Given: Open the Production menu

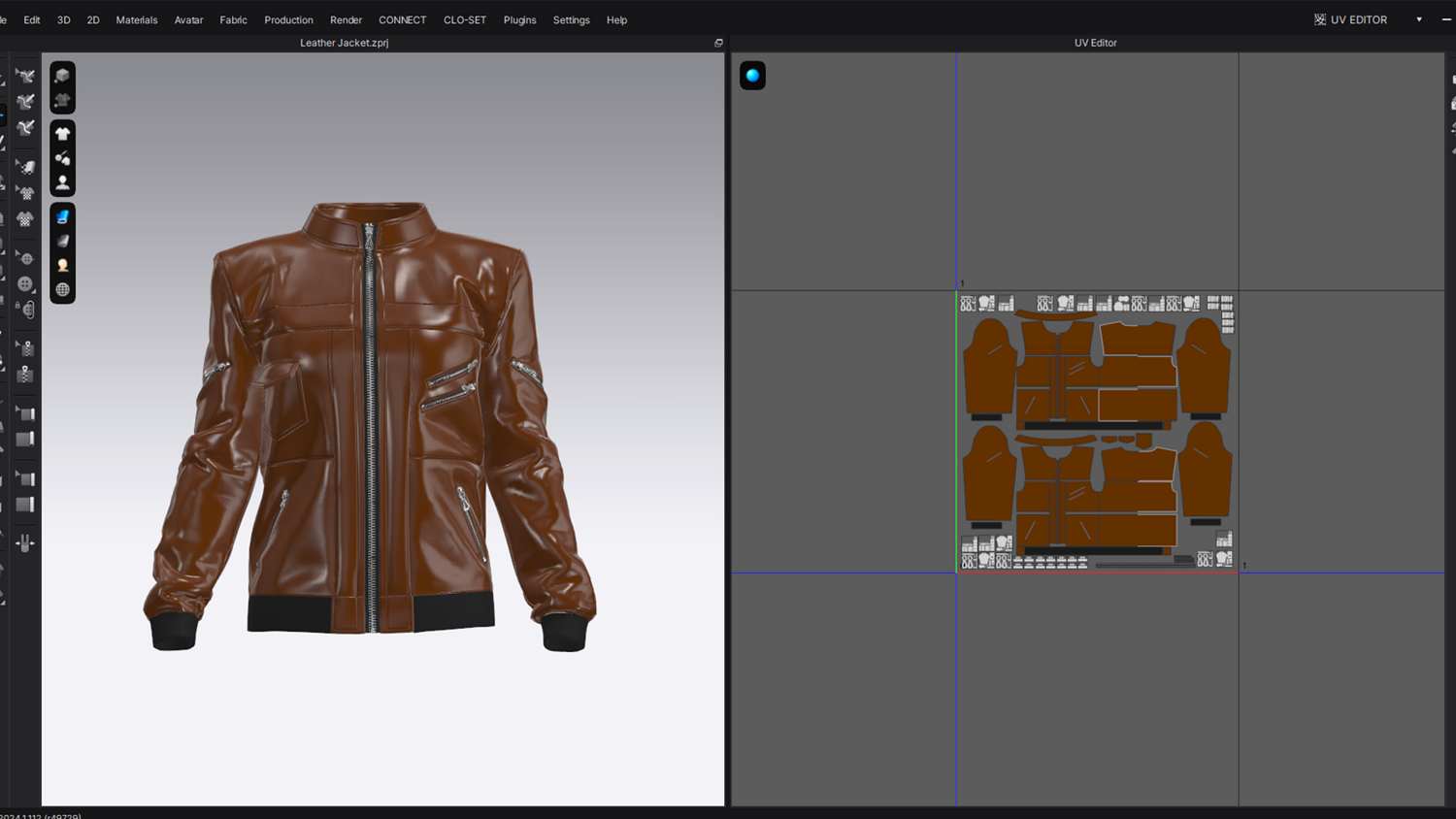Looking at the screenshot, I should click(x=288, y=19).
